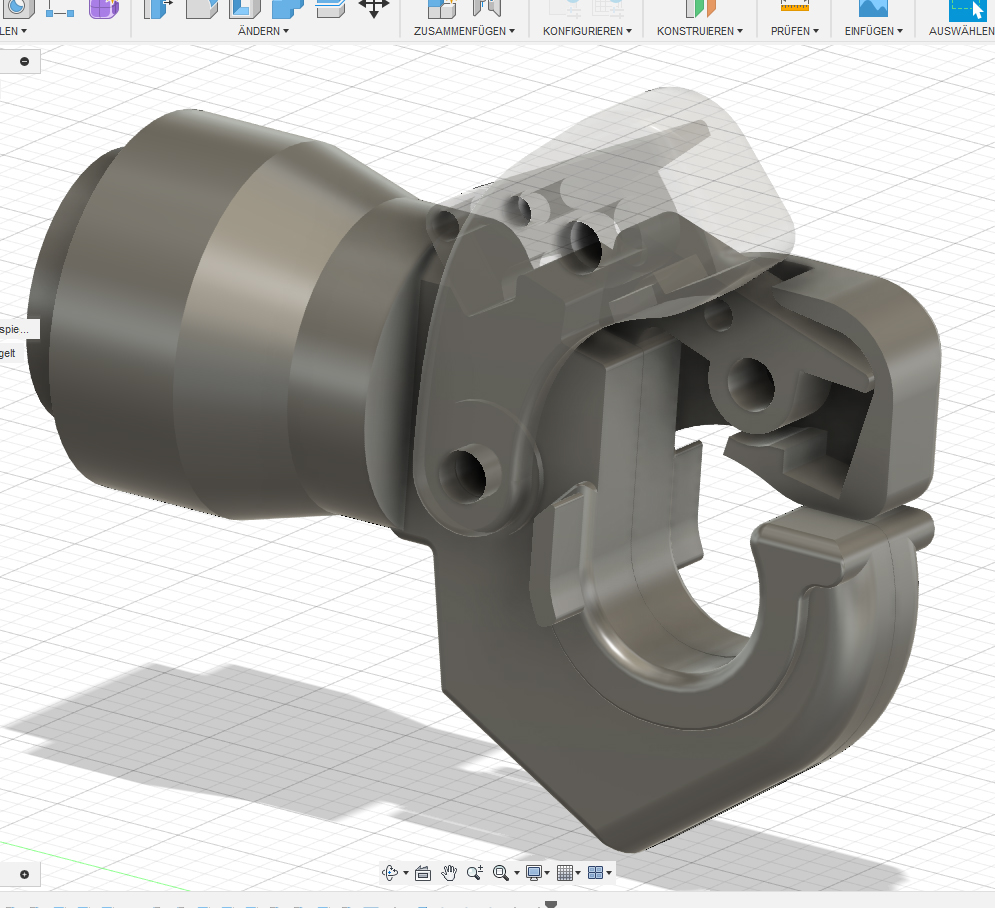Expand the Grid and Snaps dropdown arrow
This screenshot has height=908, width=995.
[x=578, y=874]
